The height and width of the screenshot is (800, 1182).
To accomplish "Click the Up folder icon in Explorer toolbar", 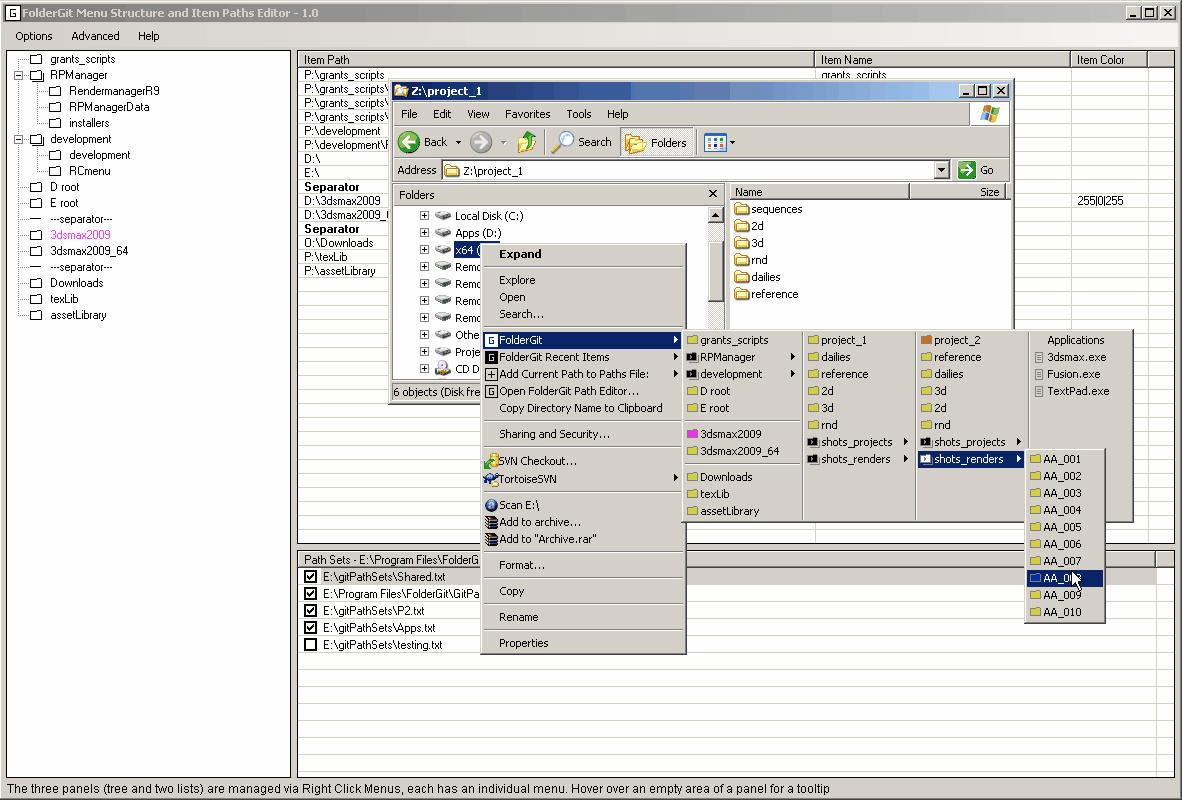I will coord(527,142).
